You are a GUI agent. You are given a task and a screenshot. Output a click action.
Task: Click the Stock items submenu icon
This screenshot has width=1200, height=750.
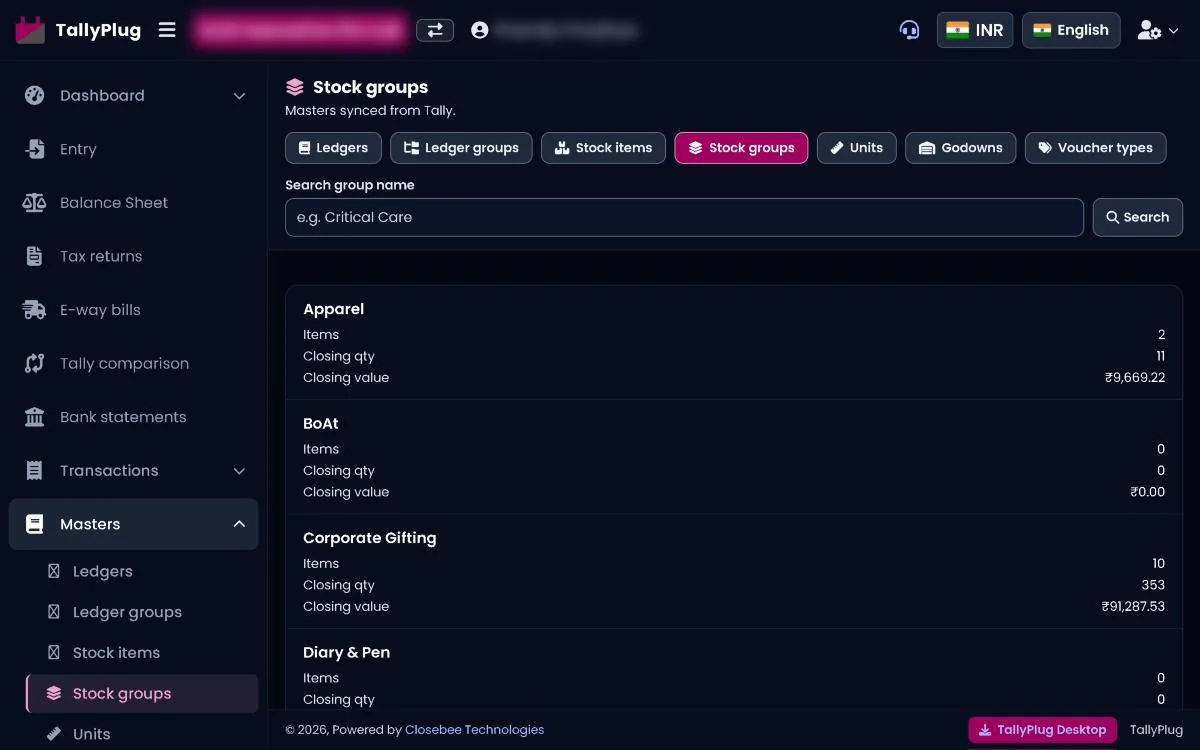(x=54, y=653)
